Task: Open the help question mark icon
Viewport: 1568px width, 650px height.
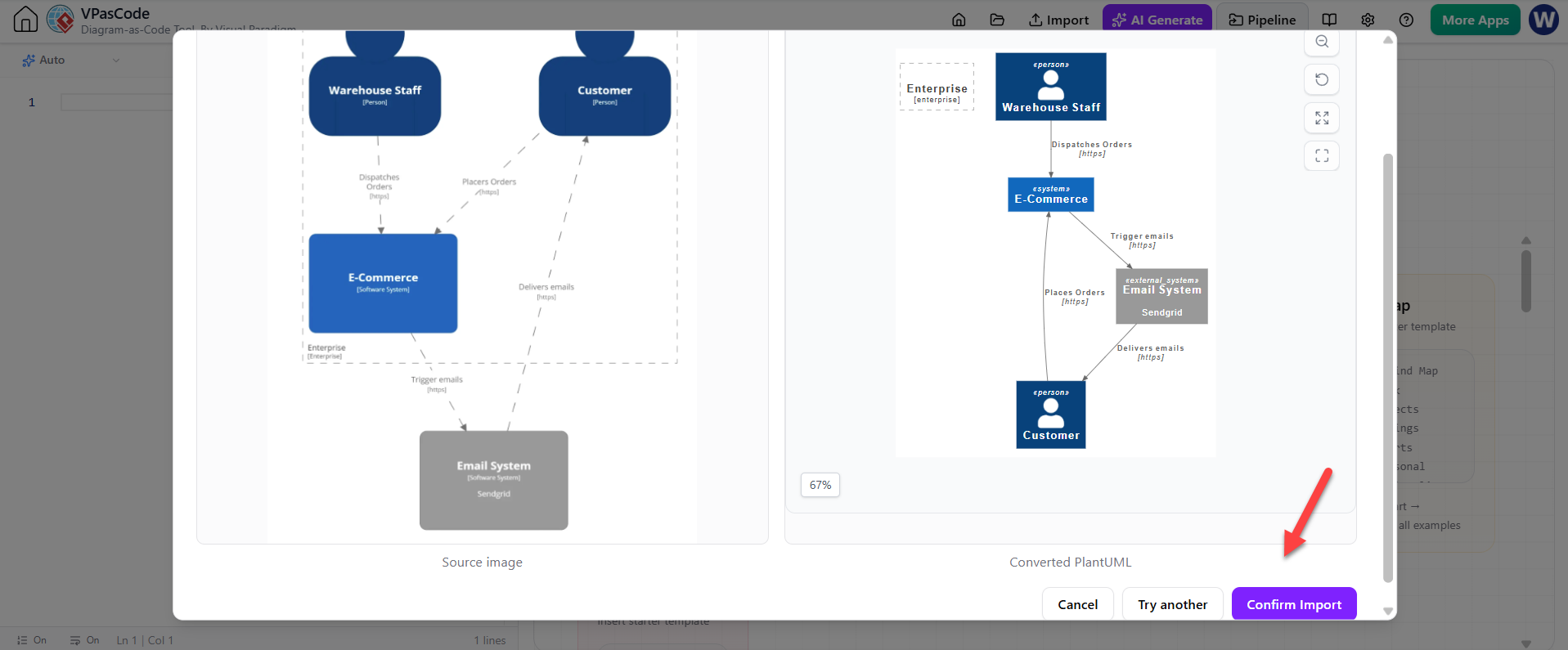Action: point(1406,20)
